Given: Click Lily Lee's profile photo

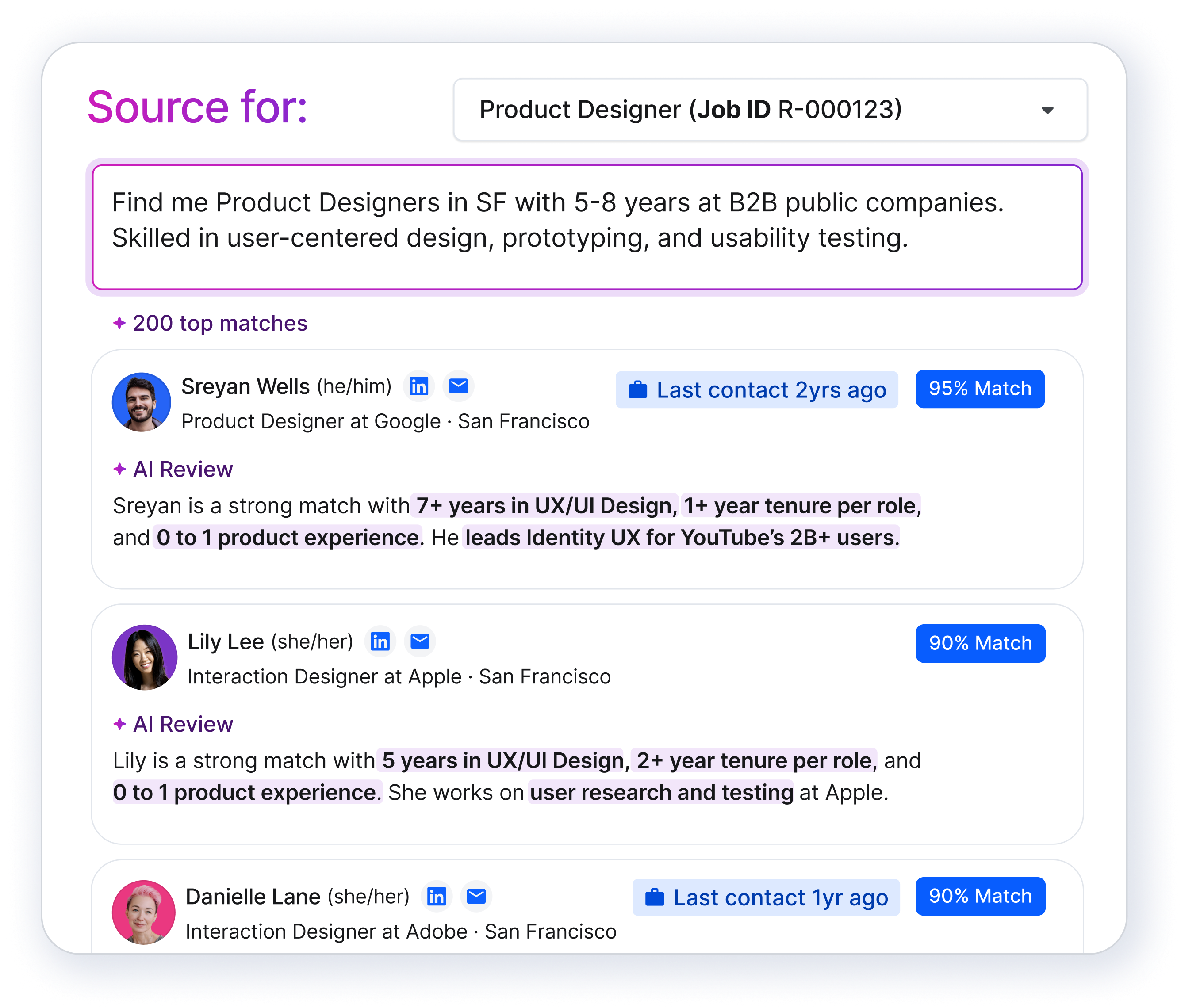Looking at the screenshot, I should click(144, 657).
